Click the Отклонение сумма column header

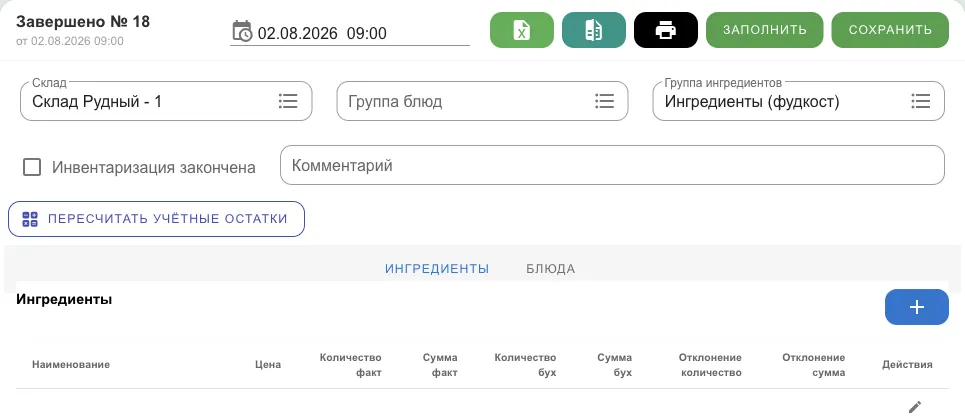(x=814, y=365)
